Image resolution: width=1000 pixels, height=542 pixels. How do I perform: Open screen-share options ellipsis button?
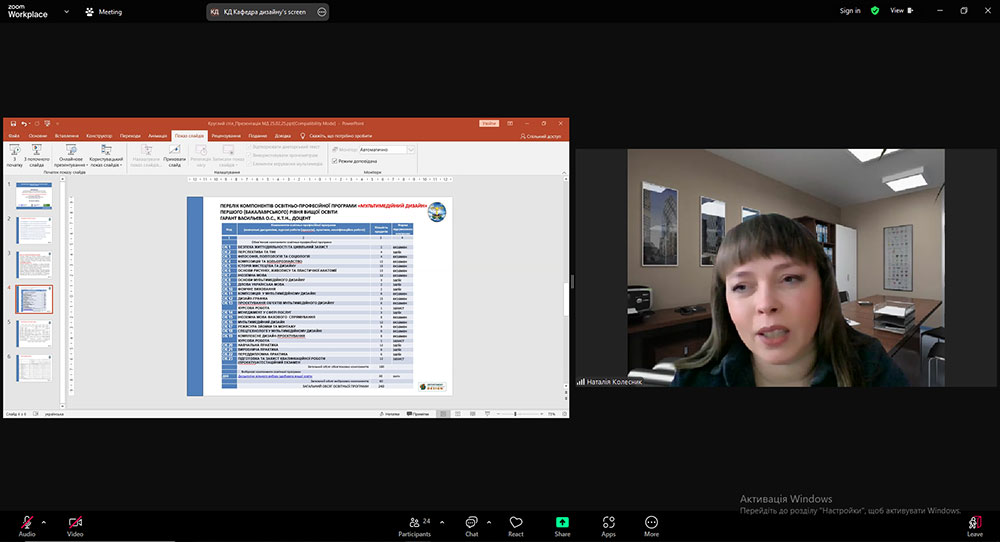pos(321,11)
